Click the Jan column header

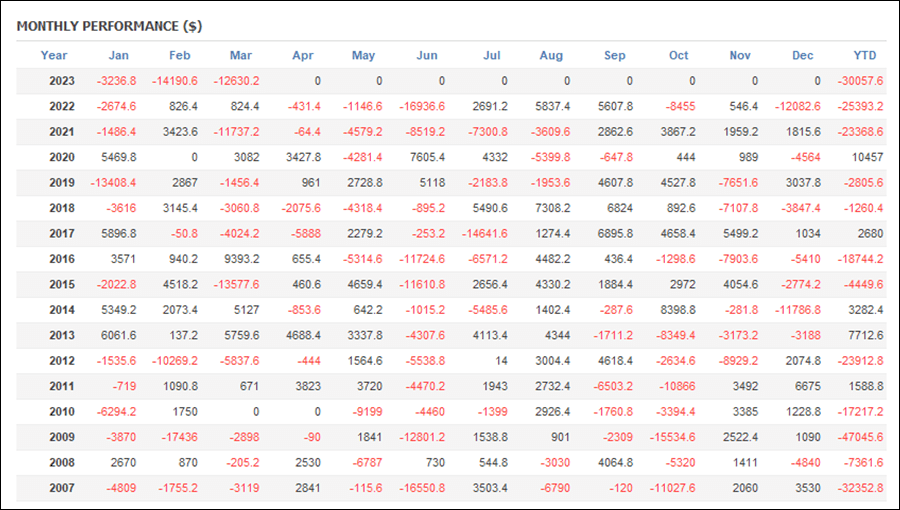coord(119,56)
